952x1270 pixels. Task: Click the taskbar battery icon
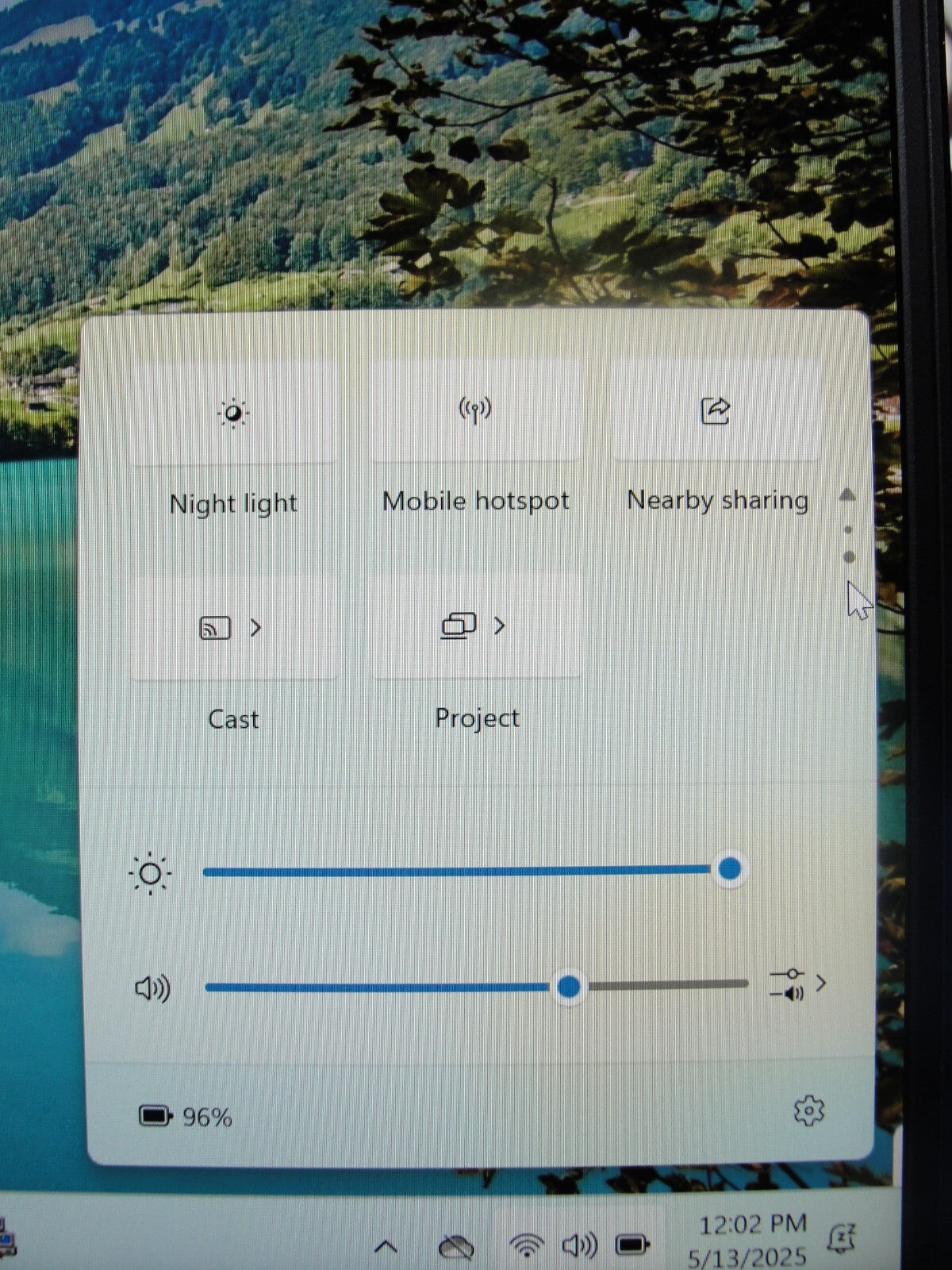click(x=633, y=1245)
